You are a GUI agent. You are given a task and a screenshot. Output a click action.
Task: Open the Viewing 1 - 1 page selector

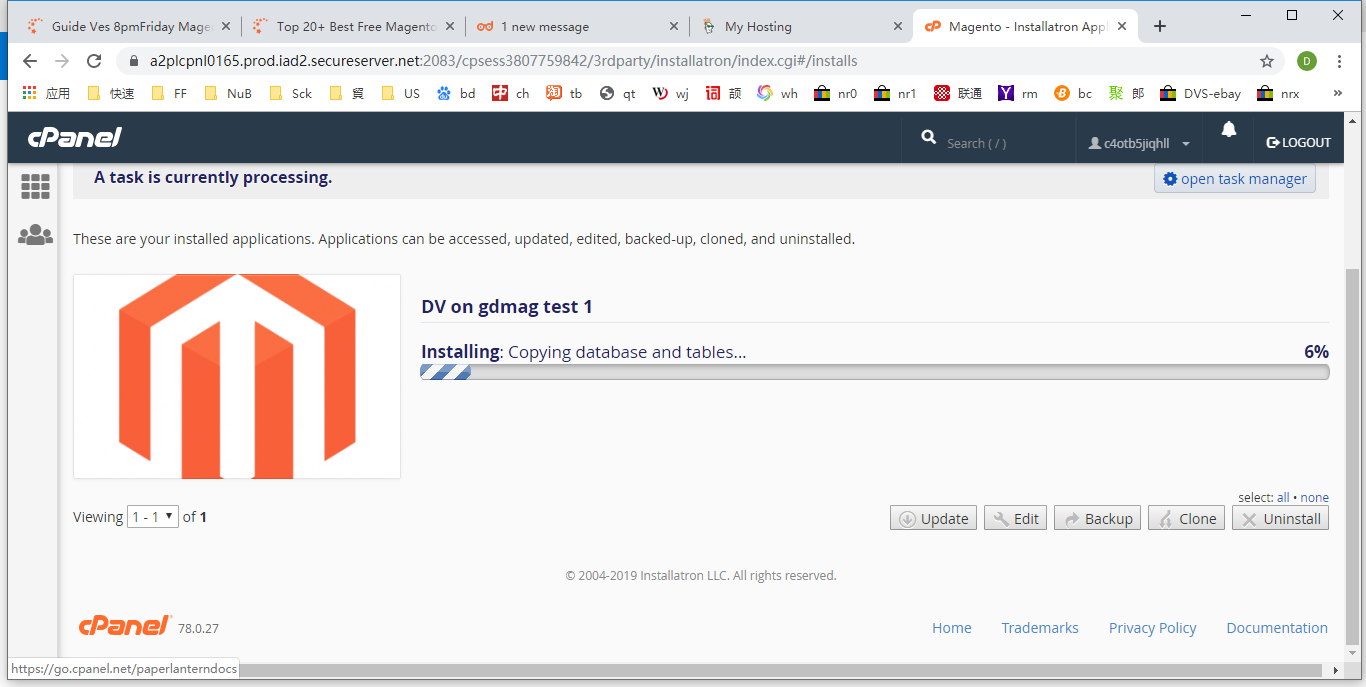tap(153, 517)
